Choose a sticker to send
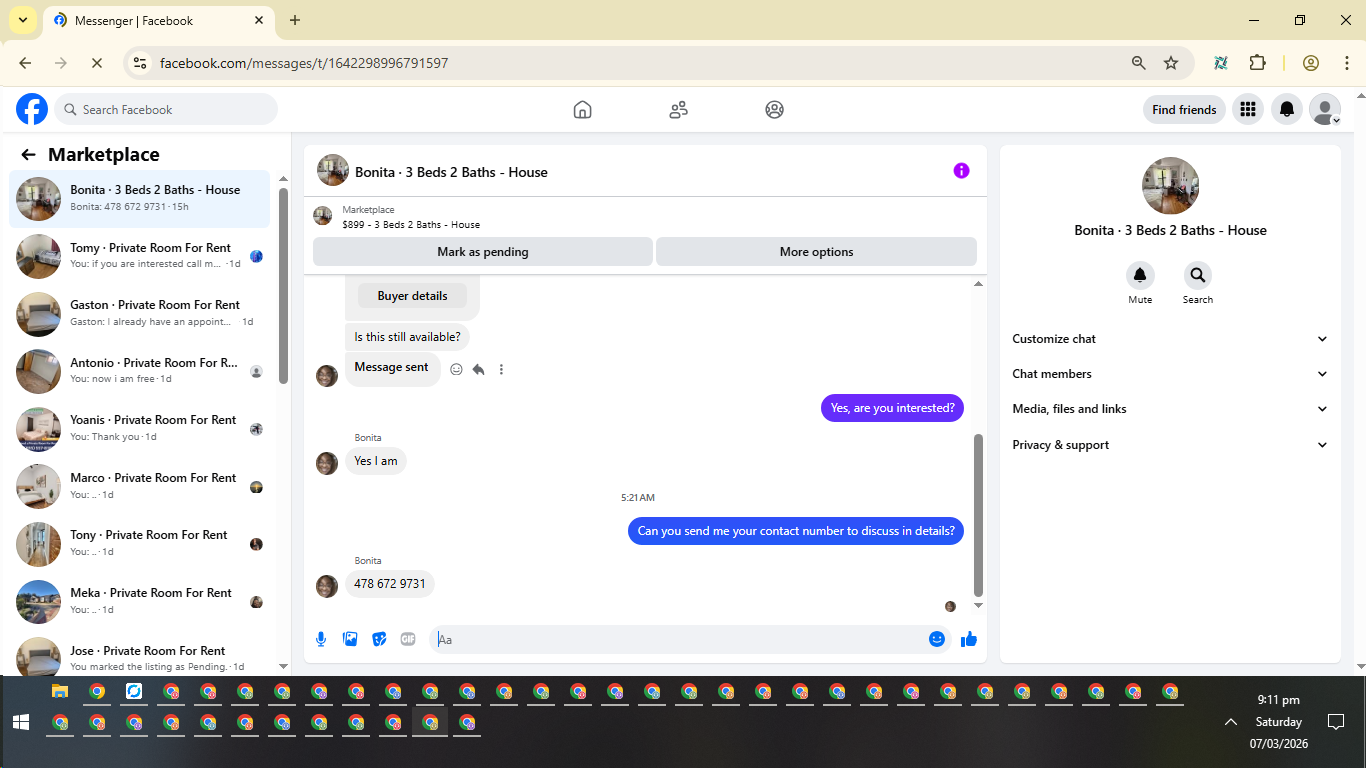The height and width of the screenshot is (768, 1366). tap(379, 639)
